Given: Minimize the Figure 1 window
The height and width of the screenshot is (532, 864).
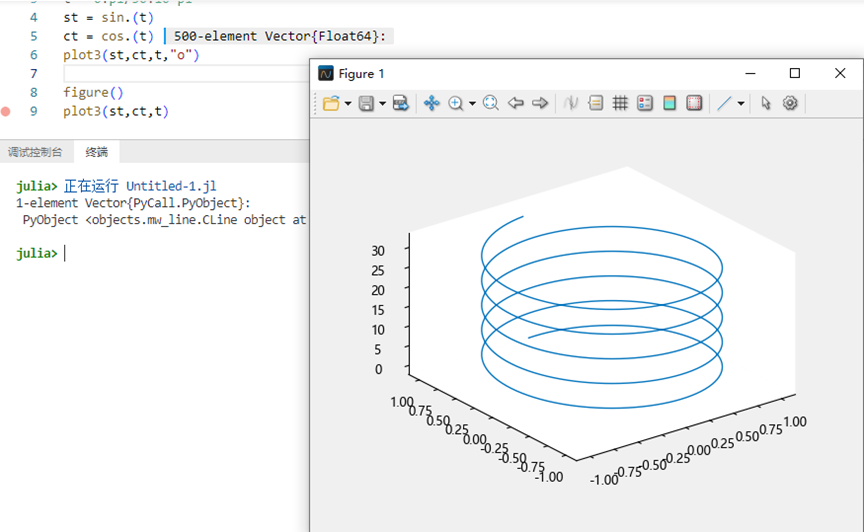Looking at the screenshot, I should (750, 73).
